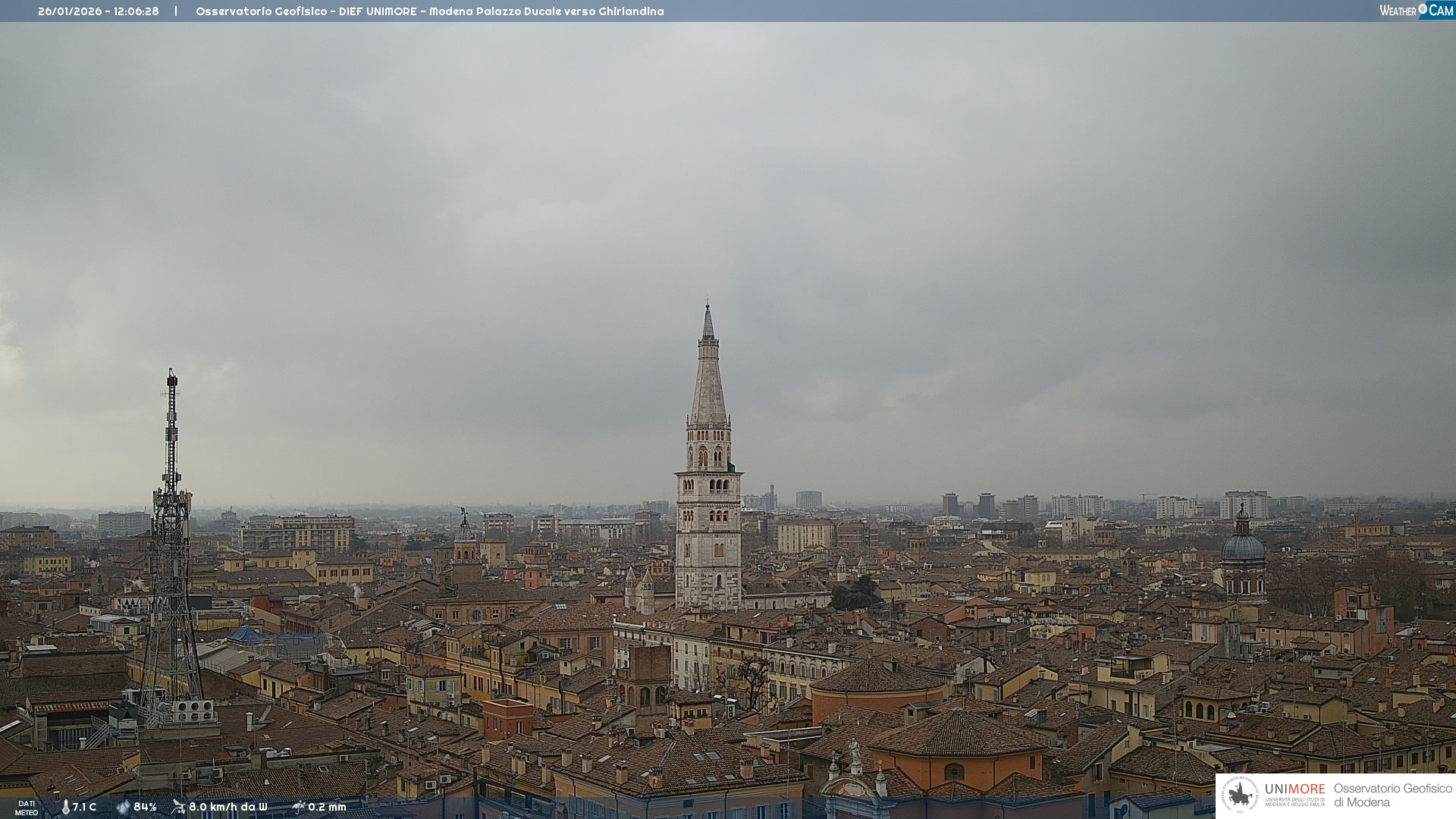The image size is (1456, 819).
Task: Click the humidity water drops icon
Action: pyautogui.click(x=123, y=807)
